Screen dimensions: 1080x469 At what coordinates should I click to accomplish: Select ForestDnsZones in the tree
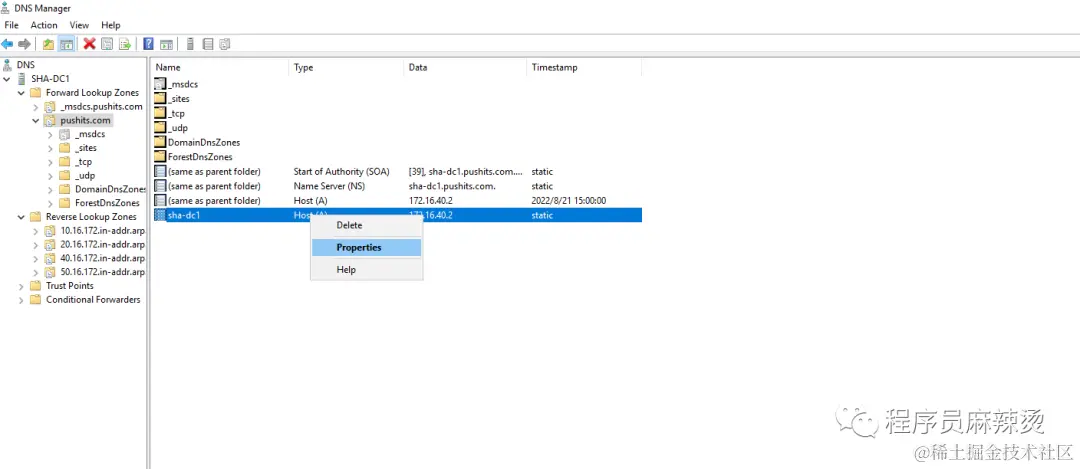pyautogui.click(x=107, y=203)
